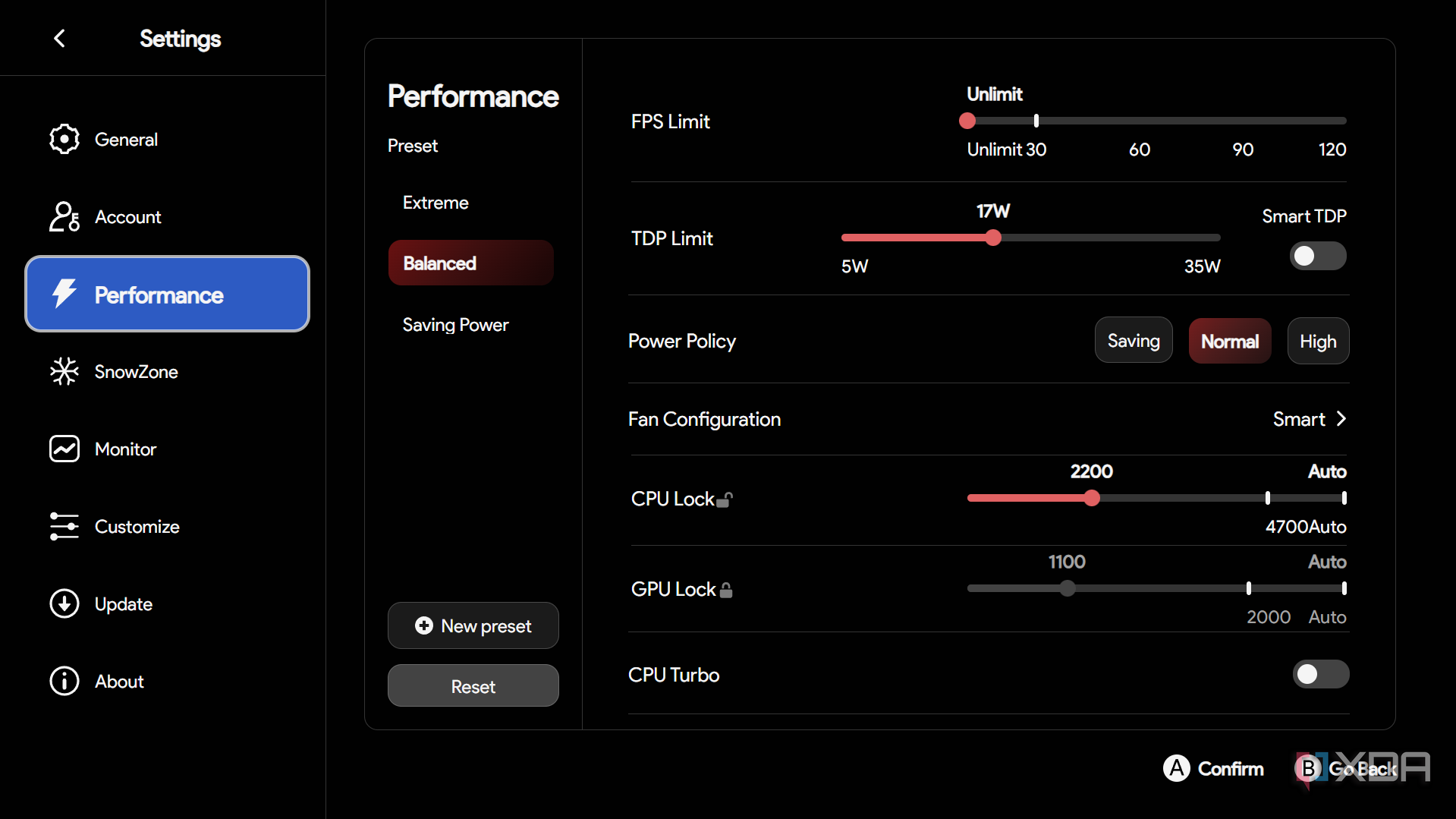Screen dimensions: 1456x819
Task: Click the TDP Limit slider handle
Action: click(993, 238)
